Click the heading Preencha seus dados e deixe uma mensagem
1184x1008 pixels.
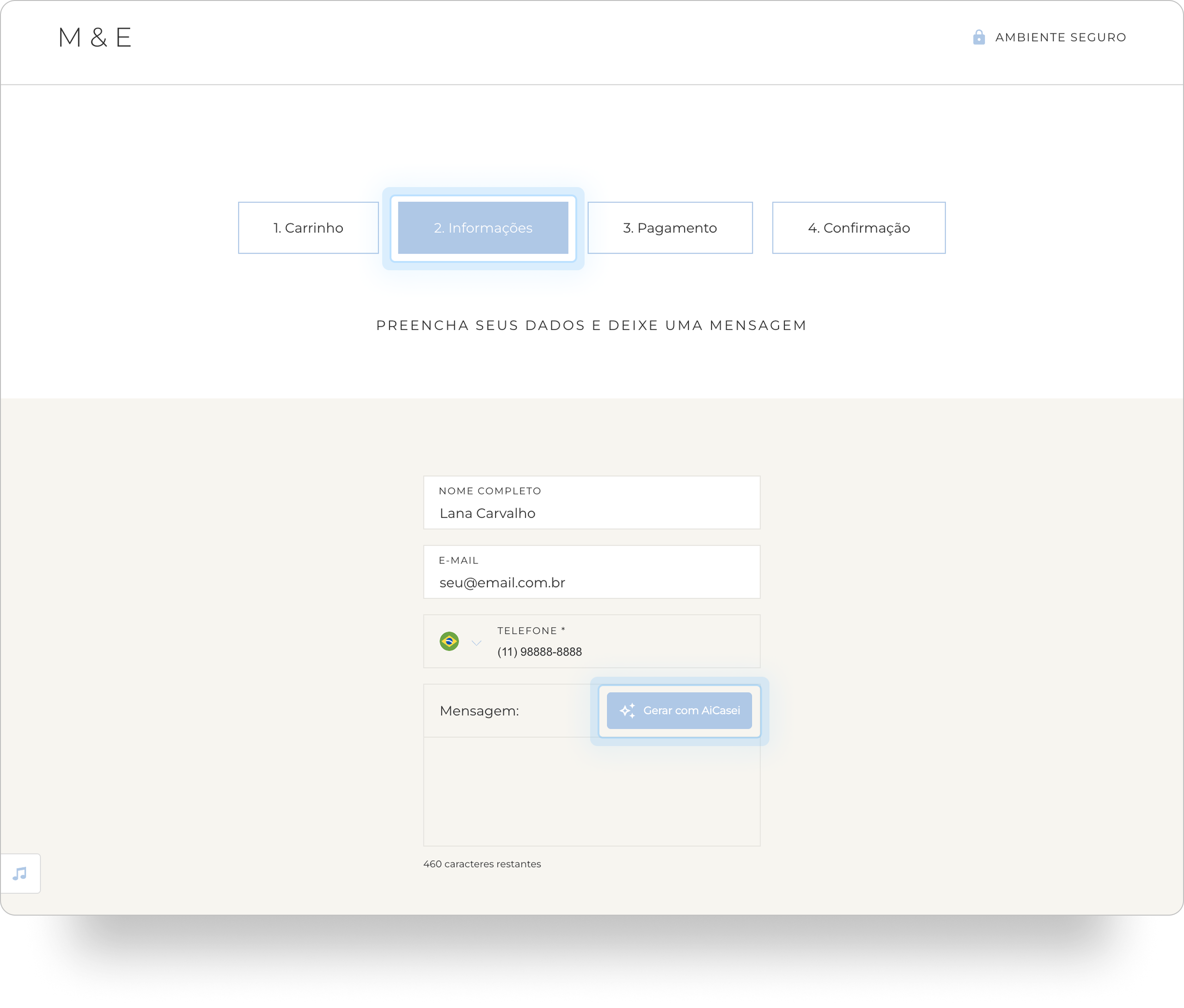pos(591,325)
